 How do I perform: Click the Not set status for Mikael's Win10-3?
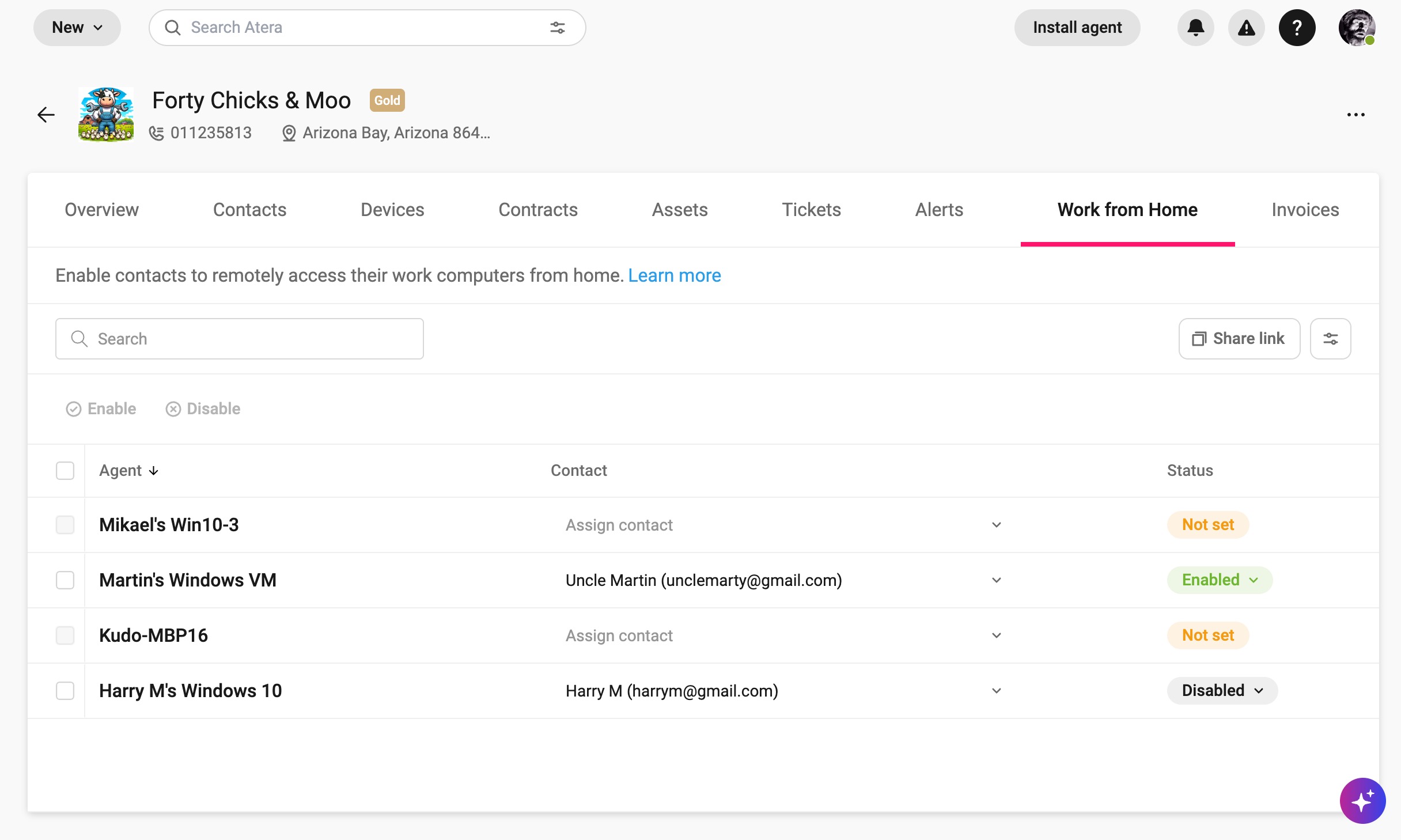click(x=1208, y=525)
